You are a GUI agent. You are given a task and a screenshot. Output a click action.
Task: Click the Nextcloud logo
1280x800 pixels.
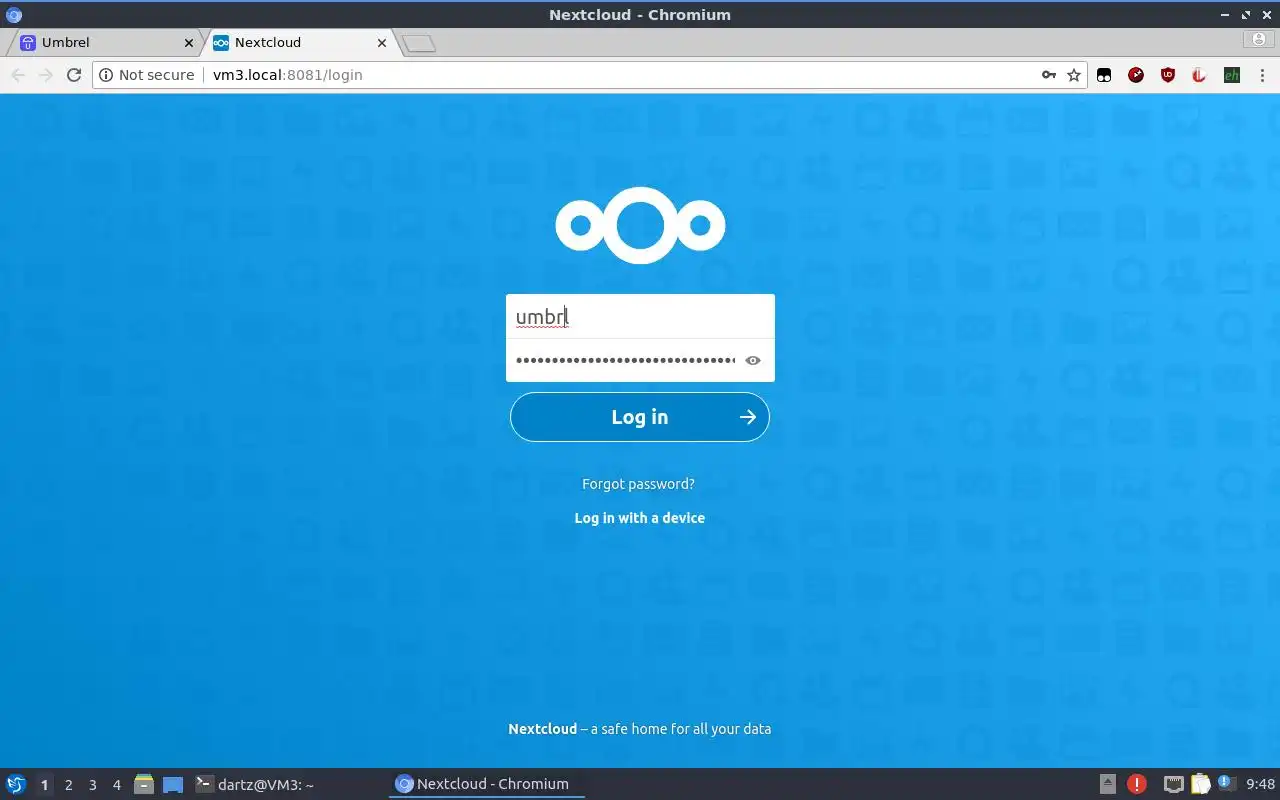coord(640,225)
